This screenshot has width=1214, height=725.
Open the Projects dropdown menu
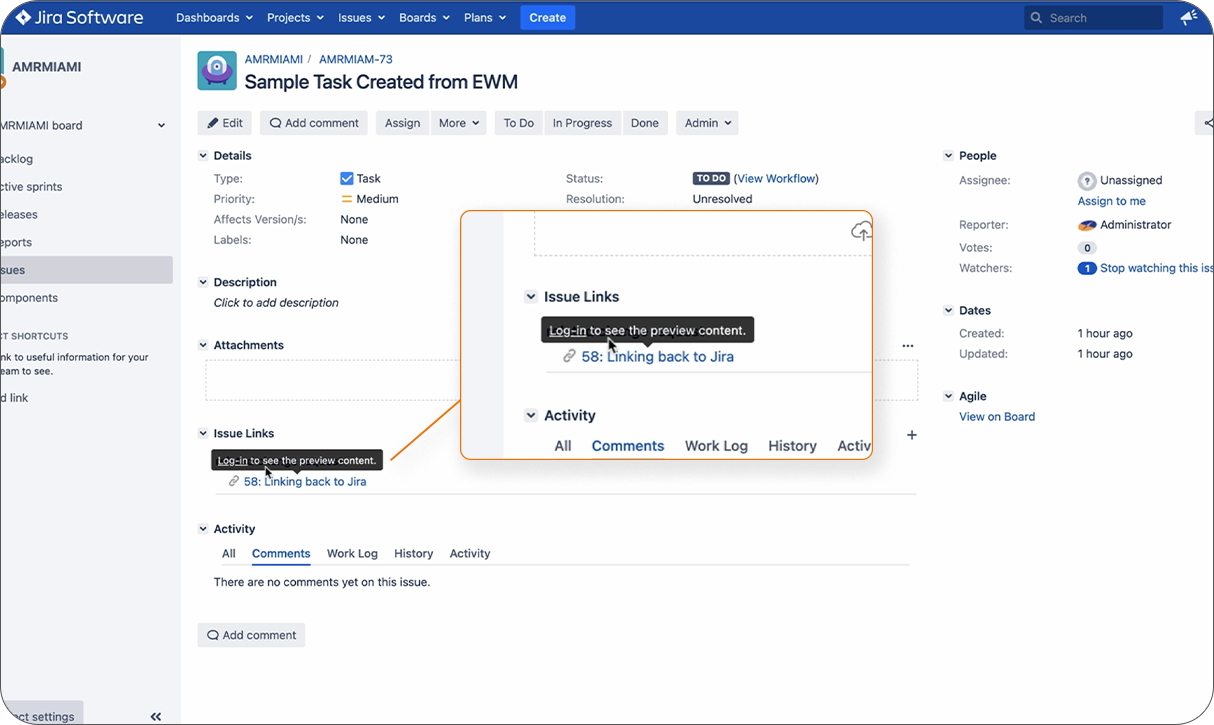(x=295, y=17)
